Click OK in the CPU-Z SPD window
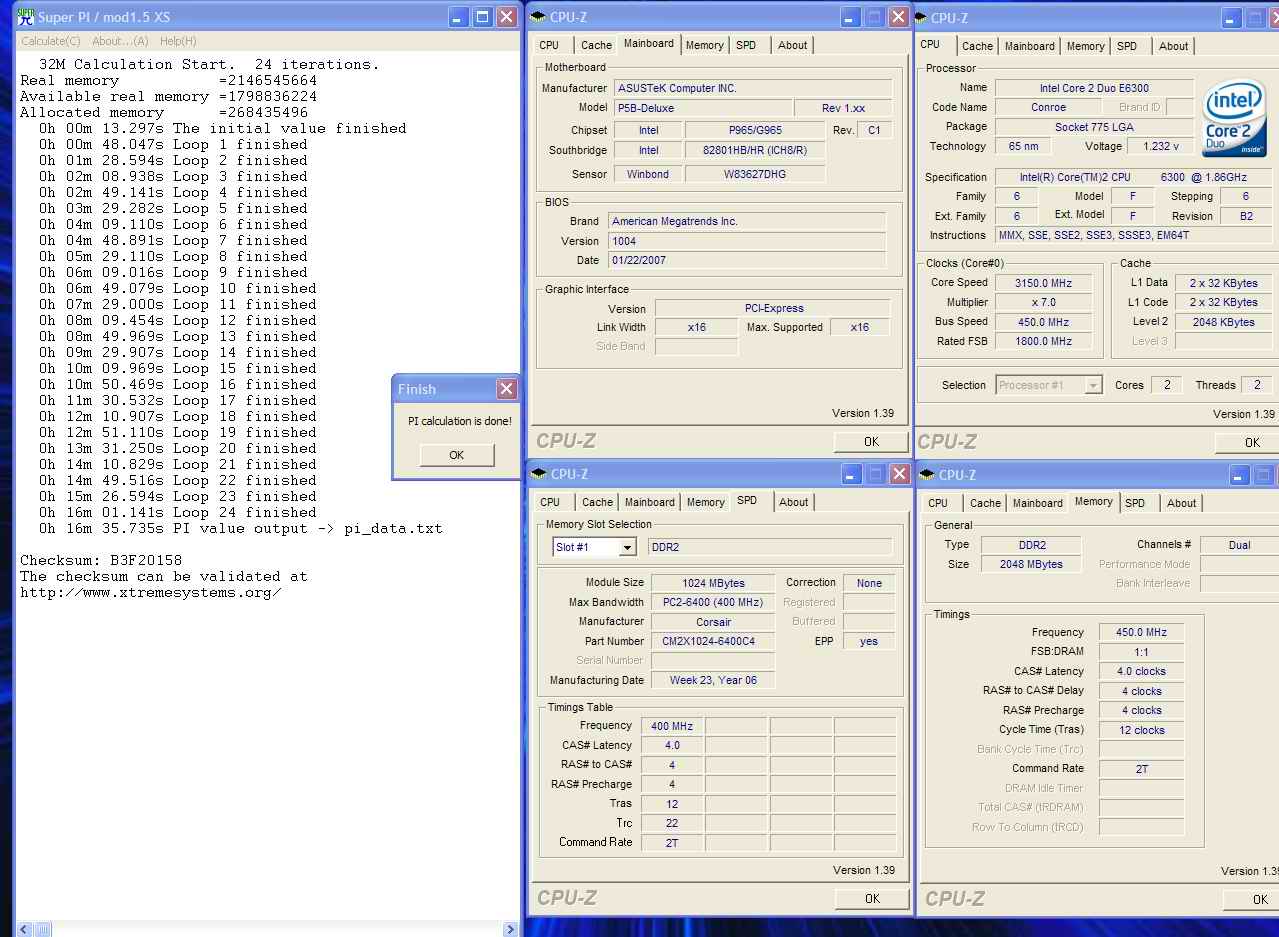This screenshot has width=1279, height=937. coord(872,898)
